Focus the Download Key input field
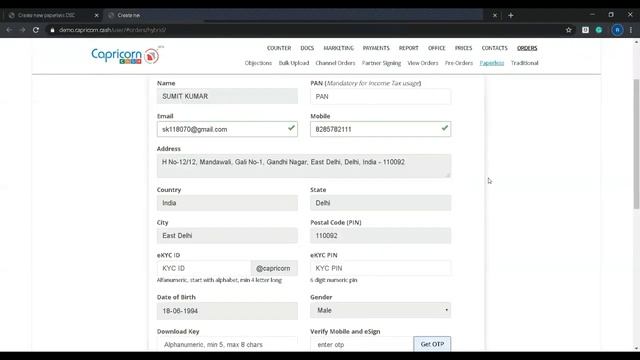Image resolution: width=640 pixels, height=360 pixels. click(x=227, y=344)
